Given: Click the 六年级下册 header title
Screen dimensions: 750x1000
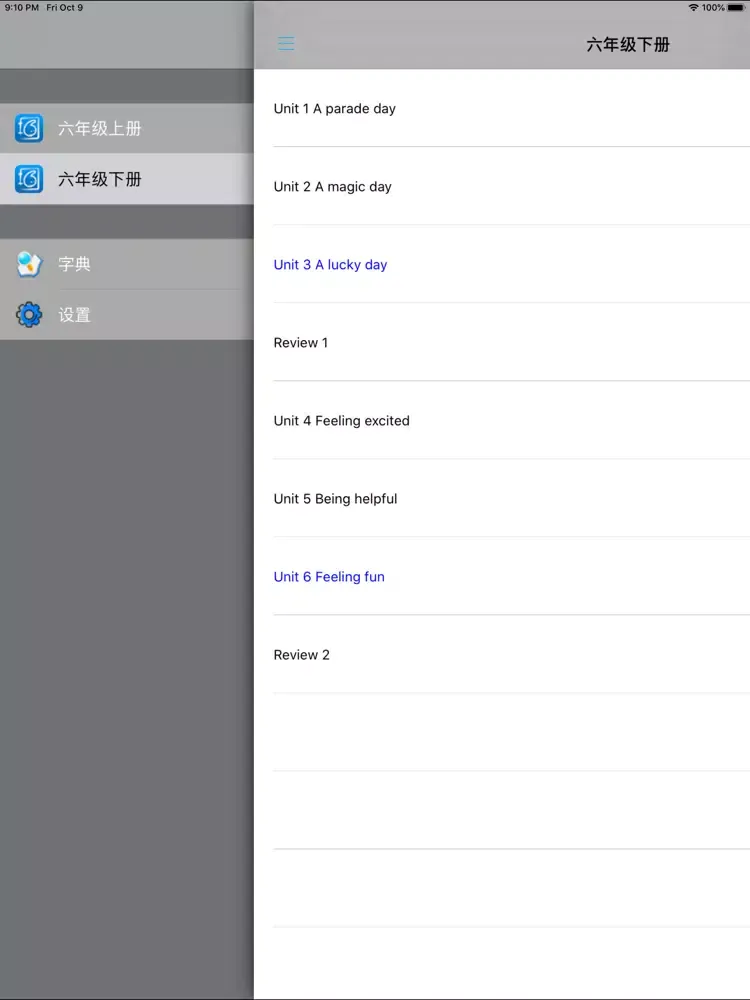Looking at the screenshot, I should (x=628, y=45).
